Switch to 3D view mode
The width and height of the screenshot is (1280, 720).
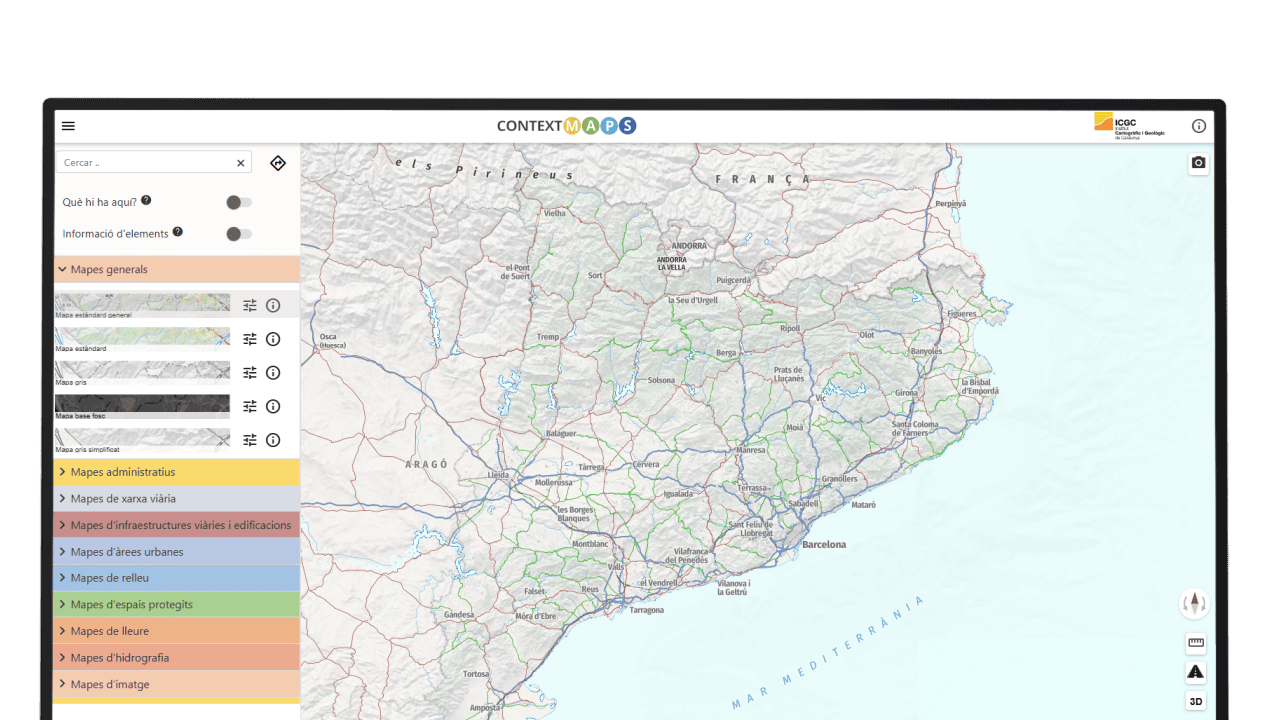click(1194, 700)
